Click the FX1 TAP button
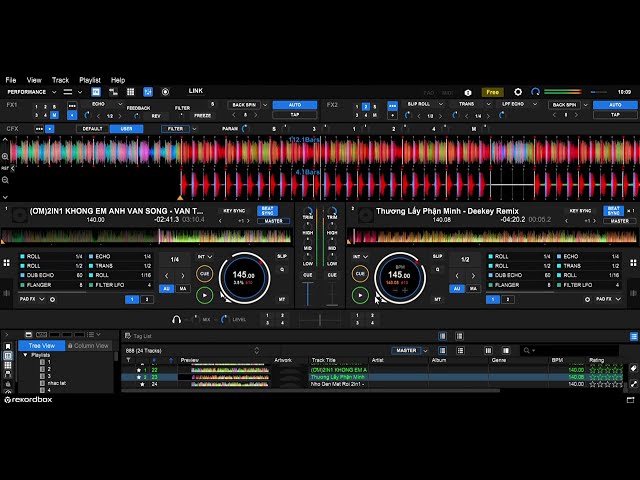640x480 pixels. click(x=295, y=115)
